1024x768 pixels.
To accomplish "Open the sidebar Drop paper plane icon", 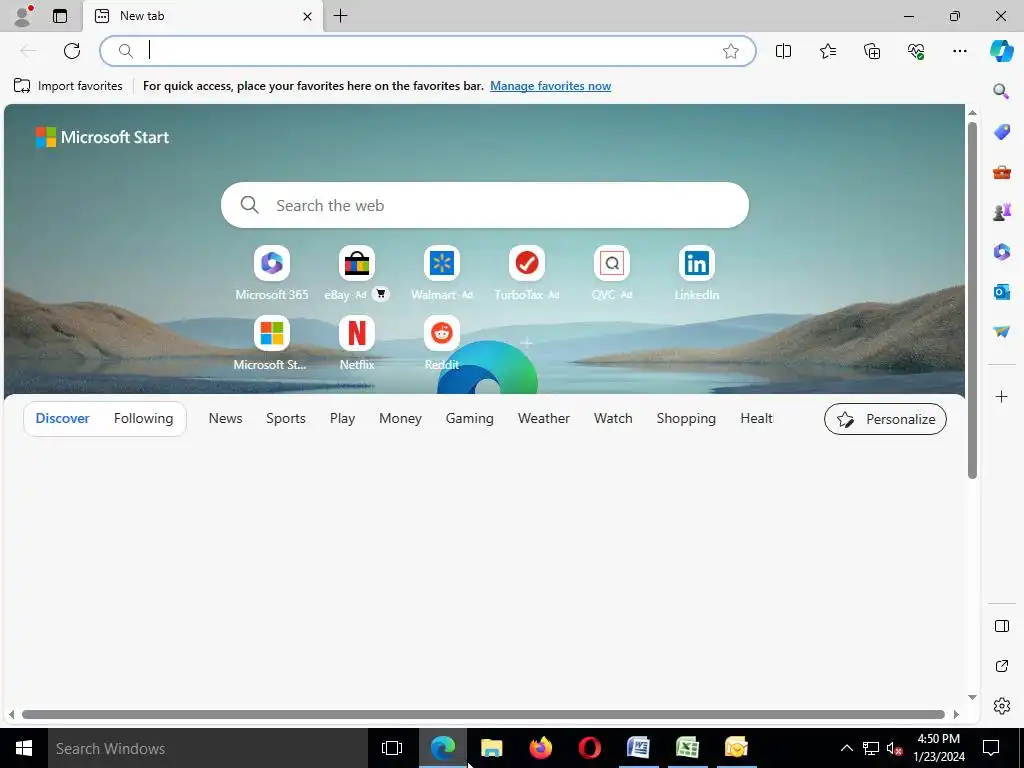I will (x=1001, y=332).
